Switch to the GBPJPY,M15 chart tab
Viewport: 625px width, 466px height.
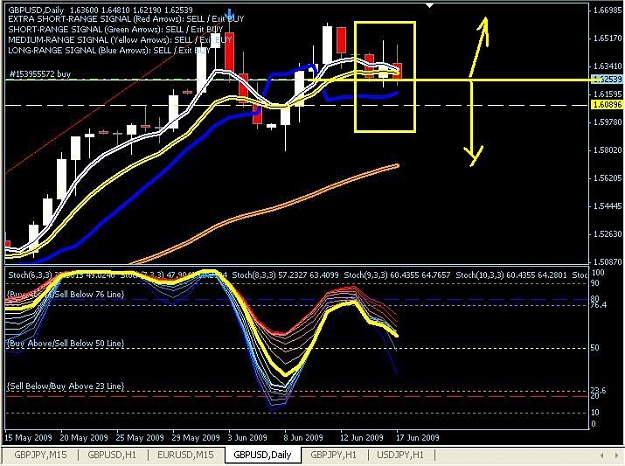(41, 454)
